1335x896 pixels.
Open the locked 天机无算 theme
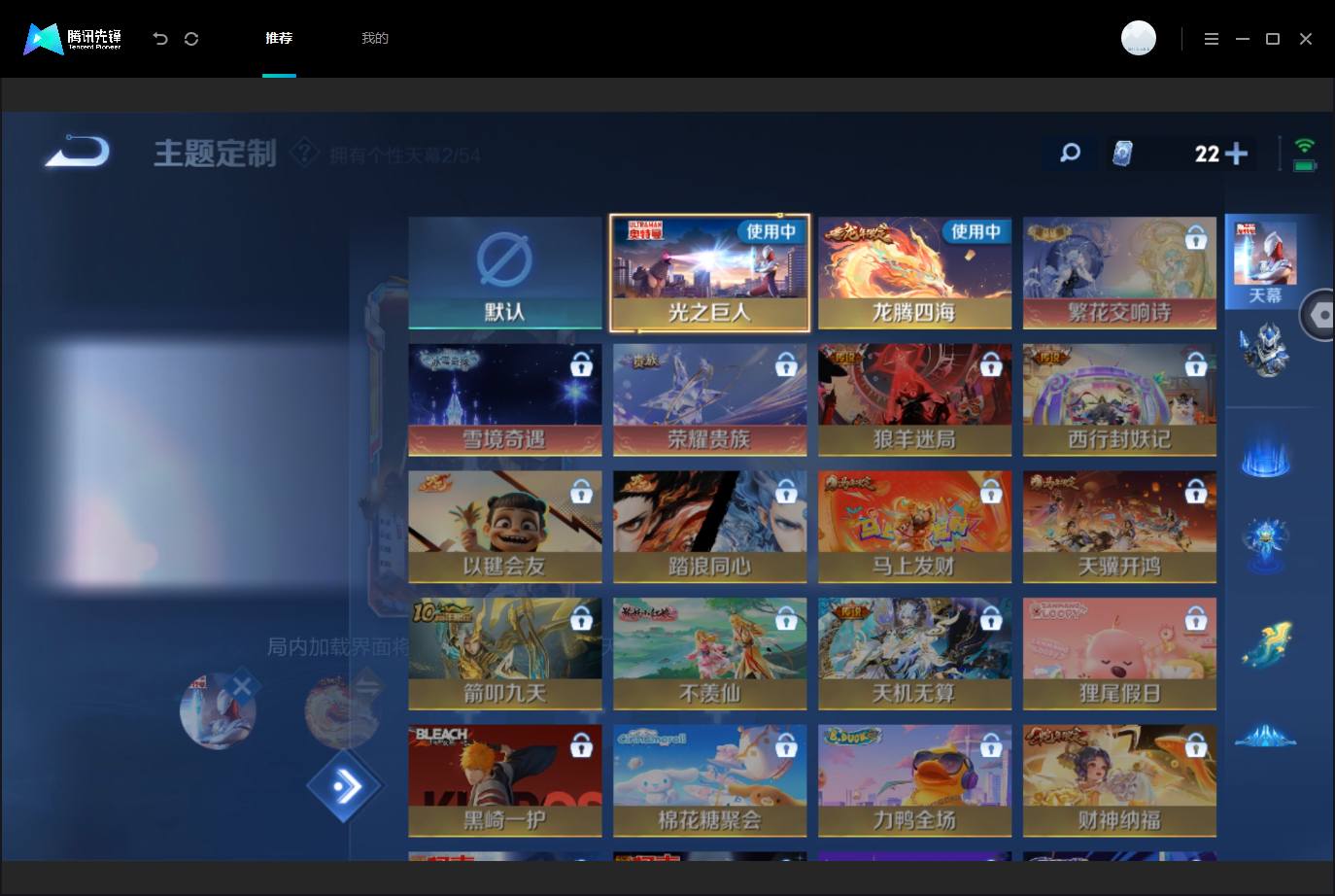point(914,654)
